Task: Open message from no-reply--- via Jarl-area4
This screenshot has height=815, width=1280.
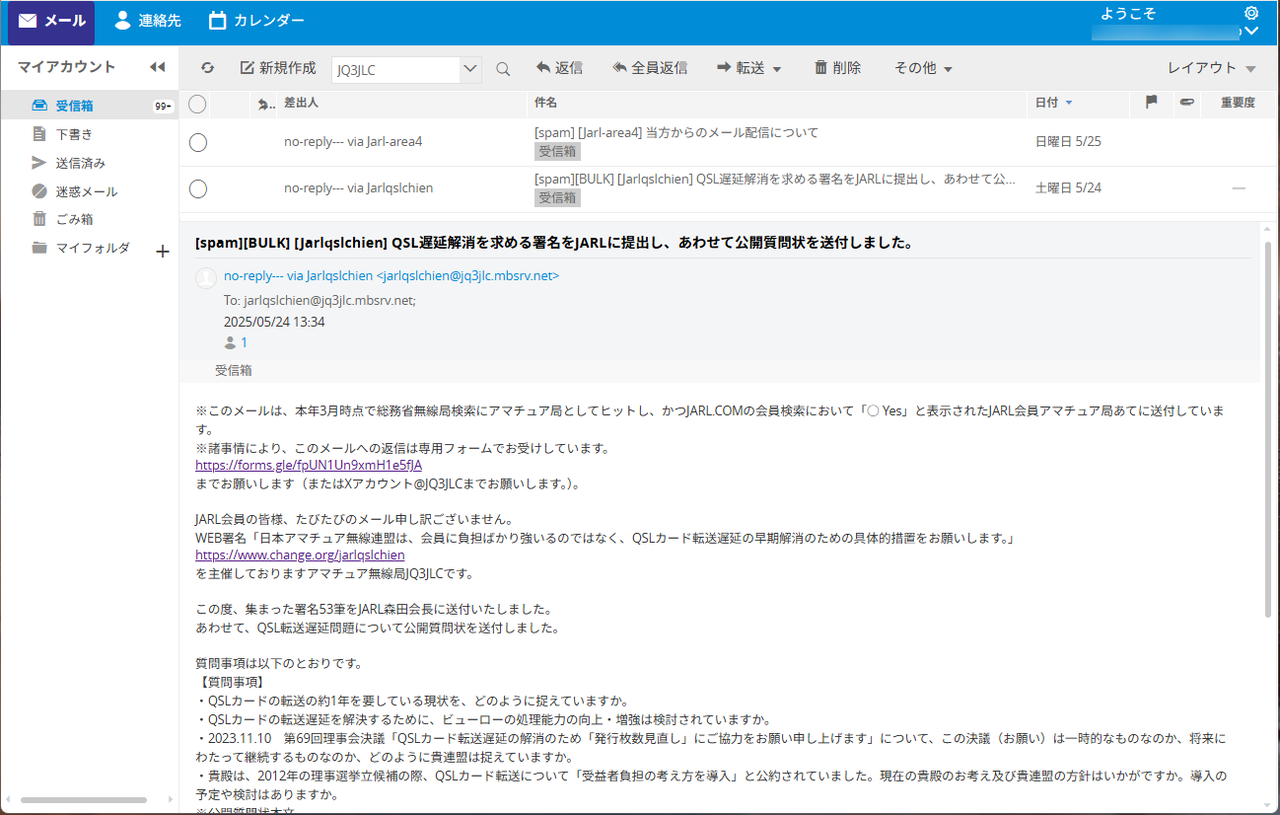Action: tap(353, 142)
